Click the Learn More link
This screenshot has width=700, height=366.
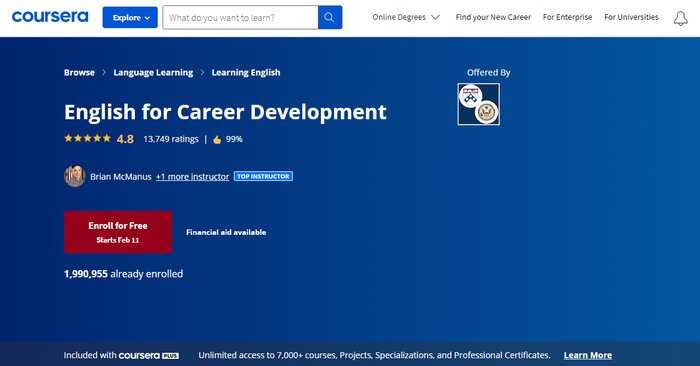(588, 356)
